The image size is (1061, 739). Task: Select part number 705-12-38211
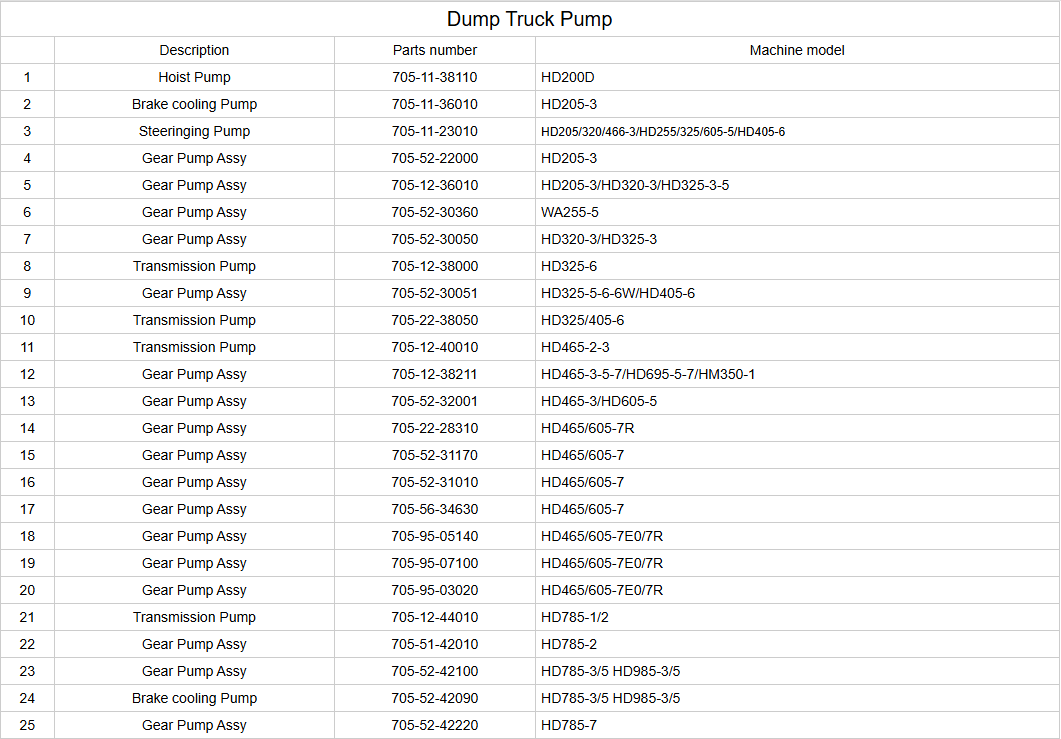coord(434,375)
